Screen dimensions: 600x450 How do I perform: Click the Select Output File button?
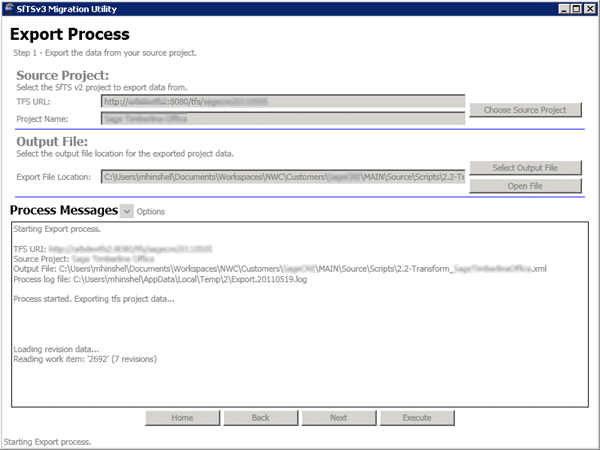tap(525, 168)
